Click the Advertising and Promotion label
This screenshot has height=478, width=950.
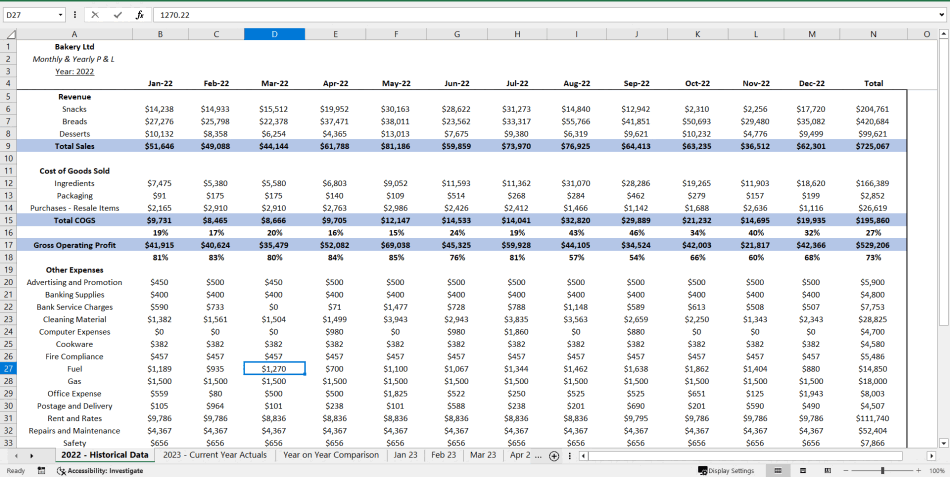point(75,282)
